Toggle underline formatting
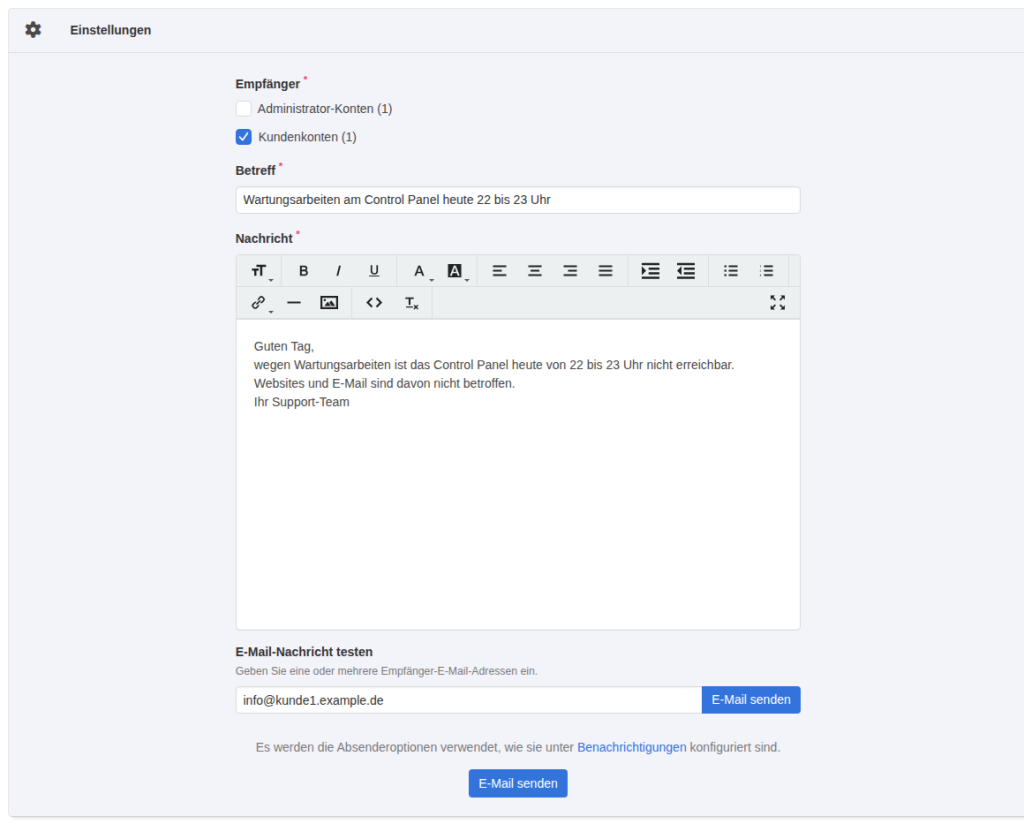The height and width of the screenshot is (824, 1024). pos(374,271)
